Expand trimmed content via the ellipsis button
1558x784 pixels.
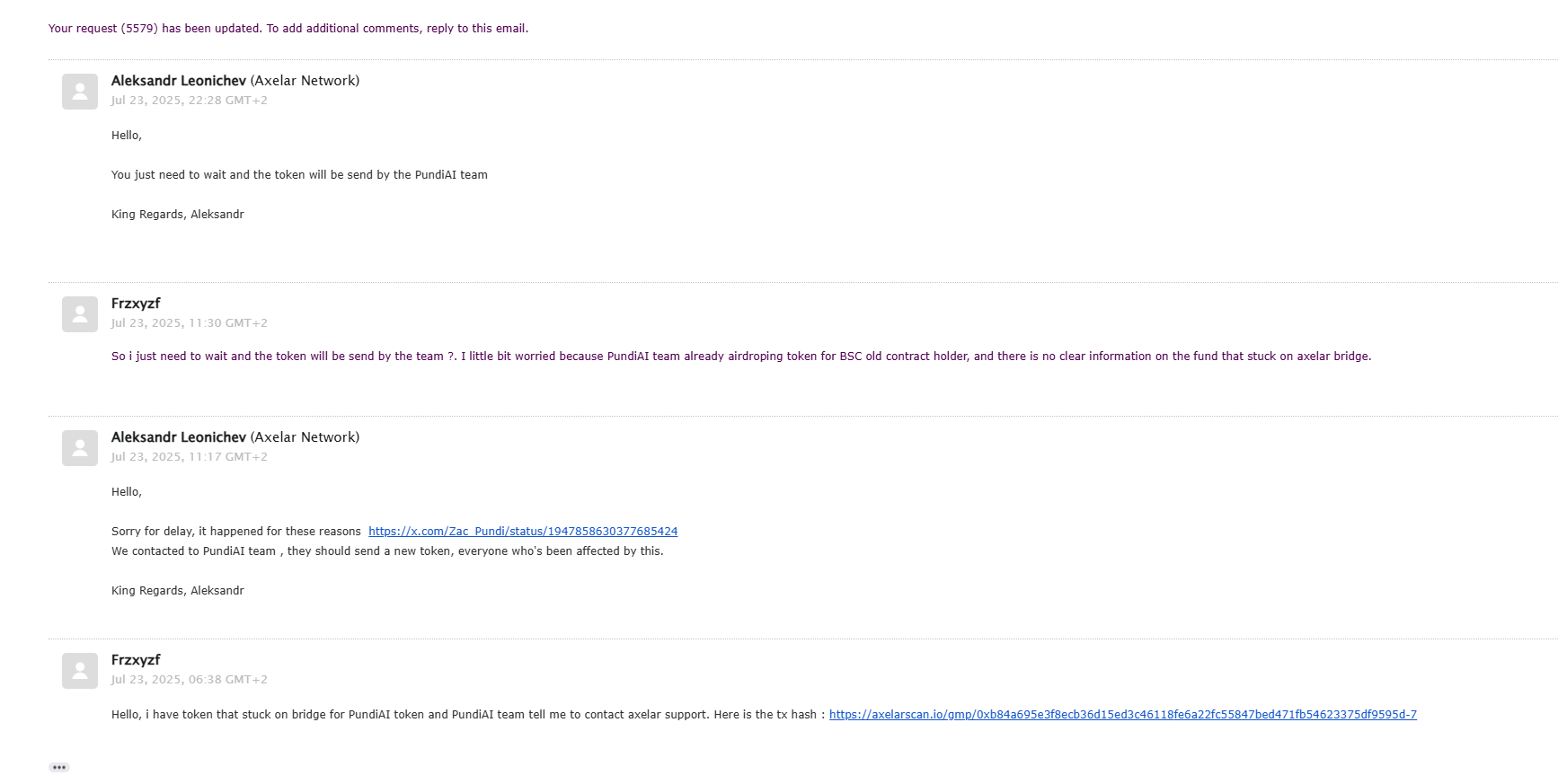tap(59, 767)
